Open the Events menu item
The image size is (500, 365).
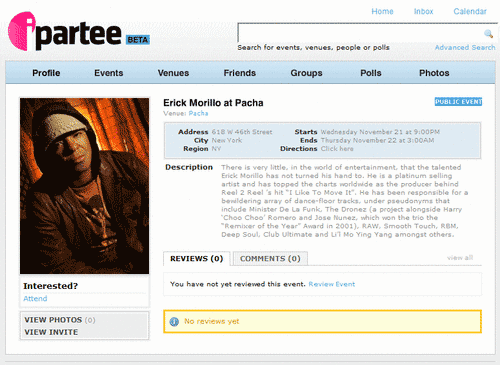(x=109, y=73)
